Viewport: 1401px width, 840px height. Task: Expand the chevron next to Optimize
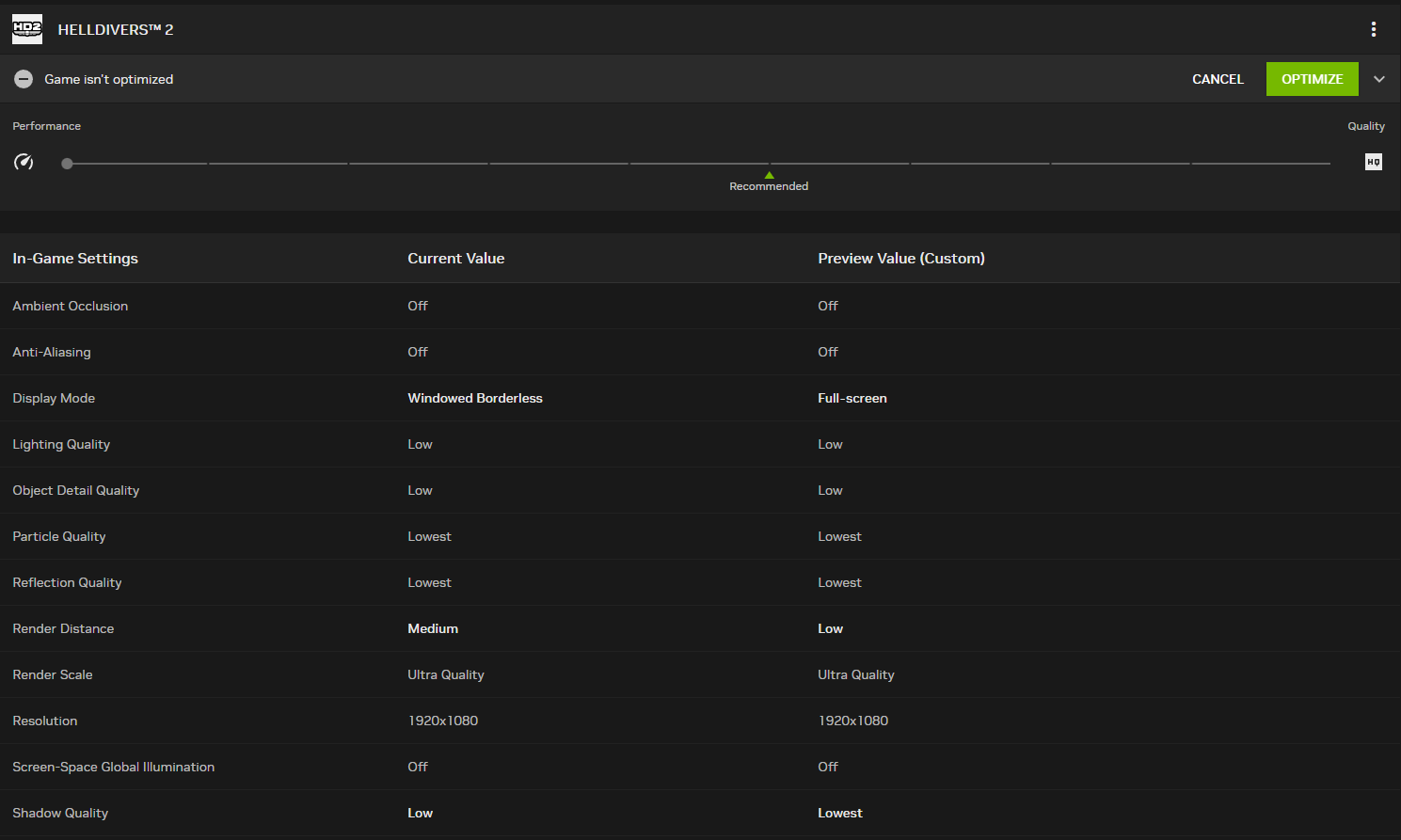[1379, 79]
